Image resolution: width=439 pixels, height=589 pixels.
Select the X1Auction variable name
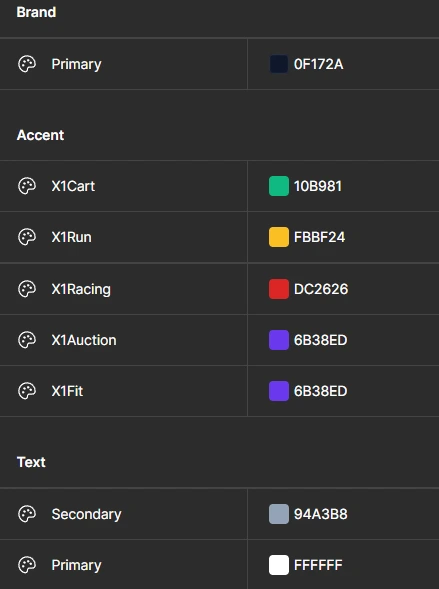(x=84, y=340)
